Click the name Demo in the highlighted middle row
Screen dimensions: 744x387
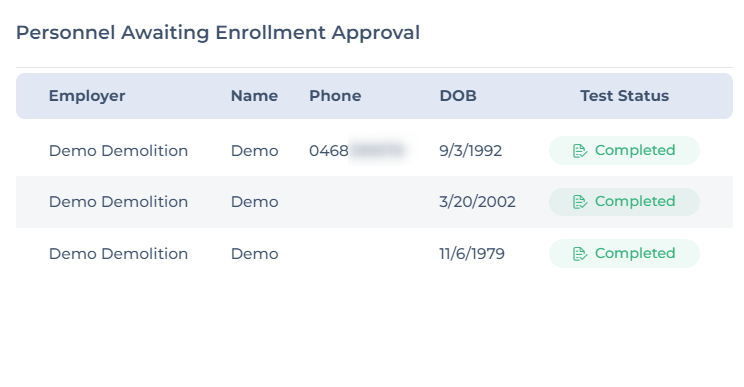254,202
